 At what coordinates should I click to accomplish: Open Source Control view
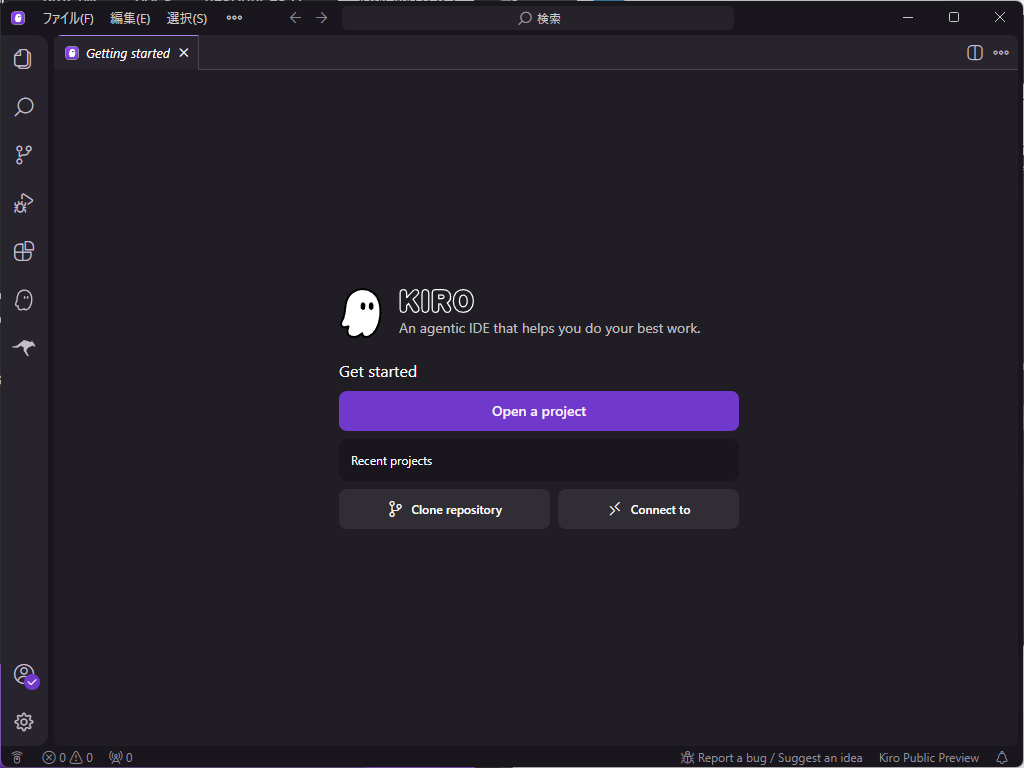[24, 155]
